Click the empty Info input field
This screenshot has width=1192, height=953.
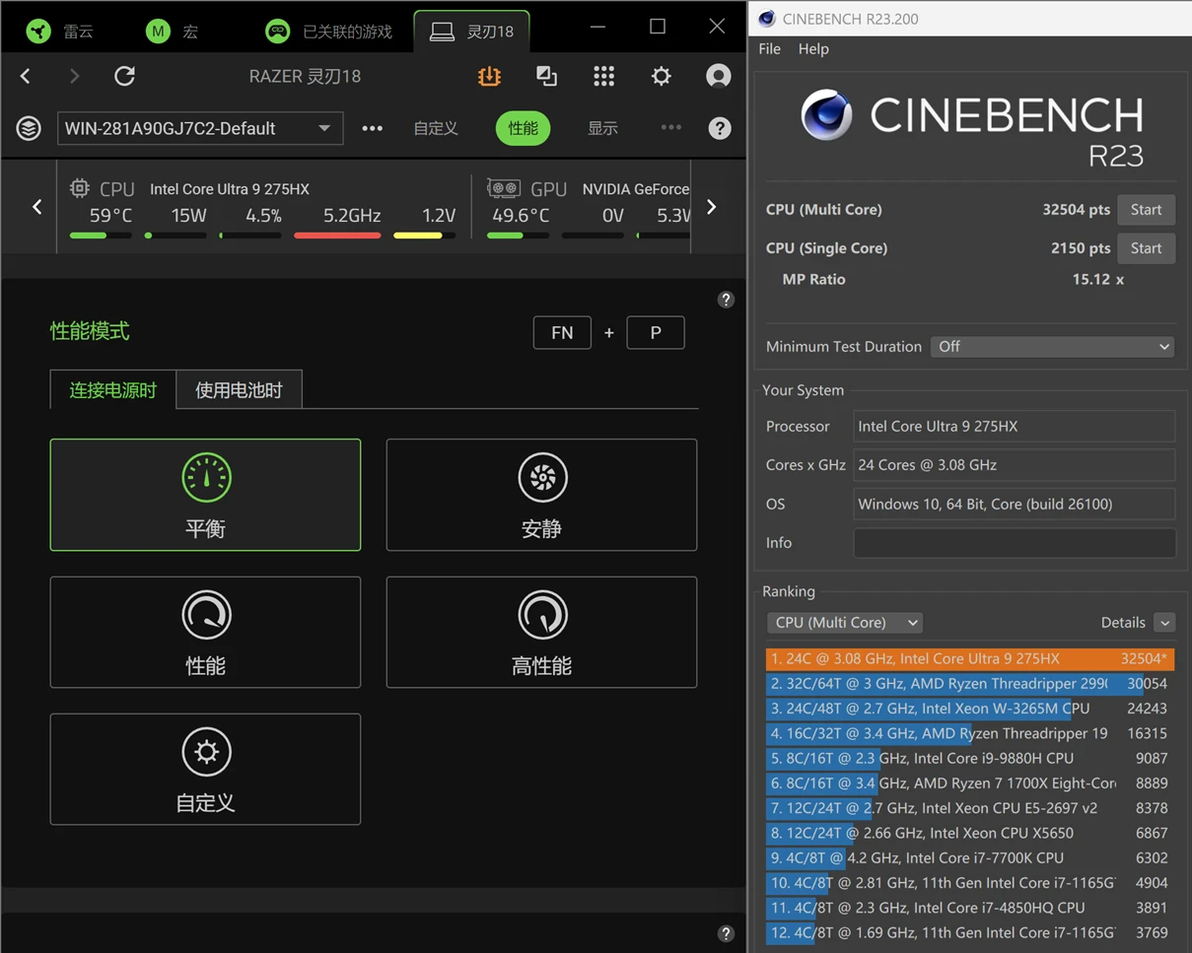click(x=1014, y=543)
